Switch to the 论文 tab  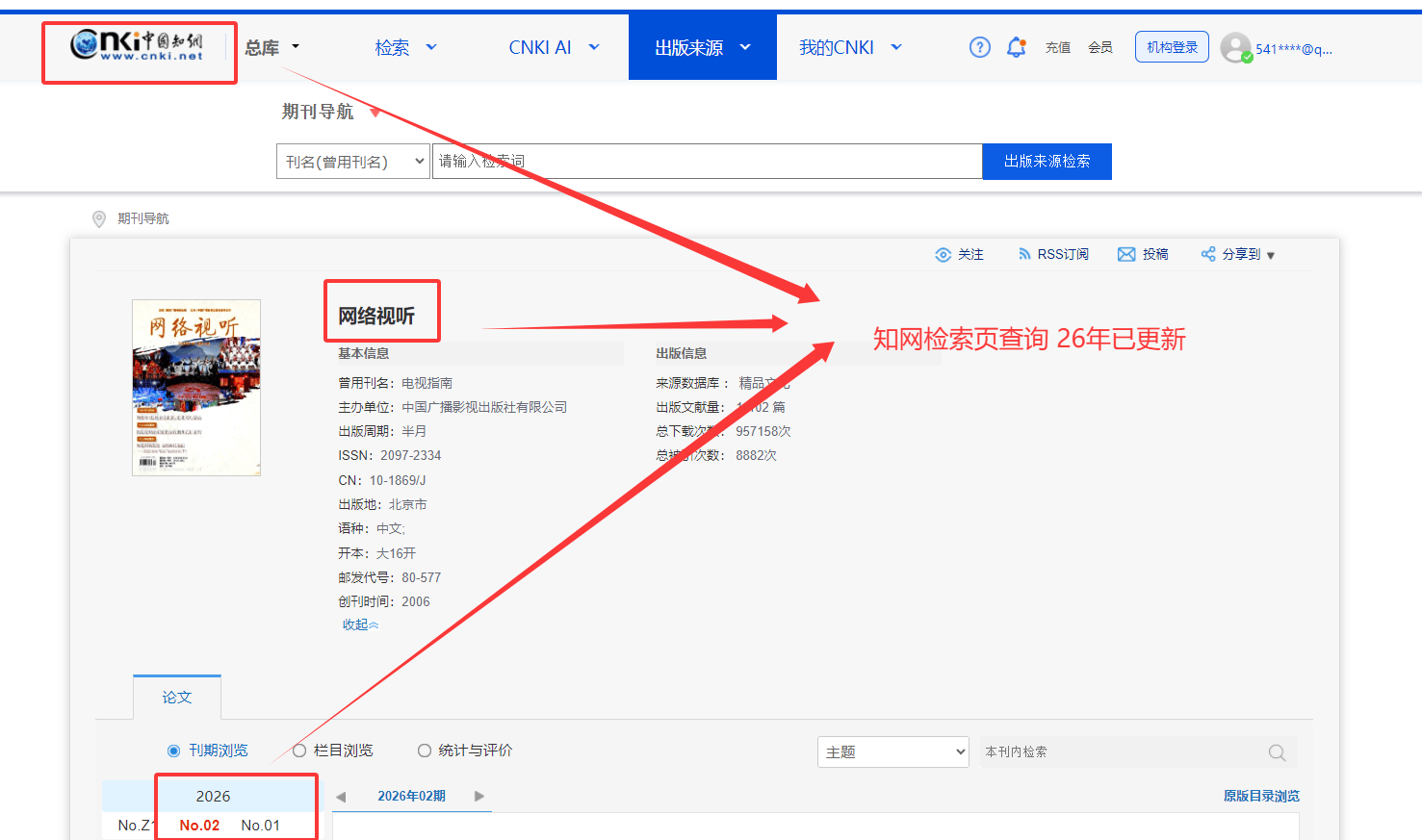(x=177, y=698)
